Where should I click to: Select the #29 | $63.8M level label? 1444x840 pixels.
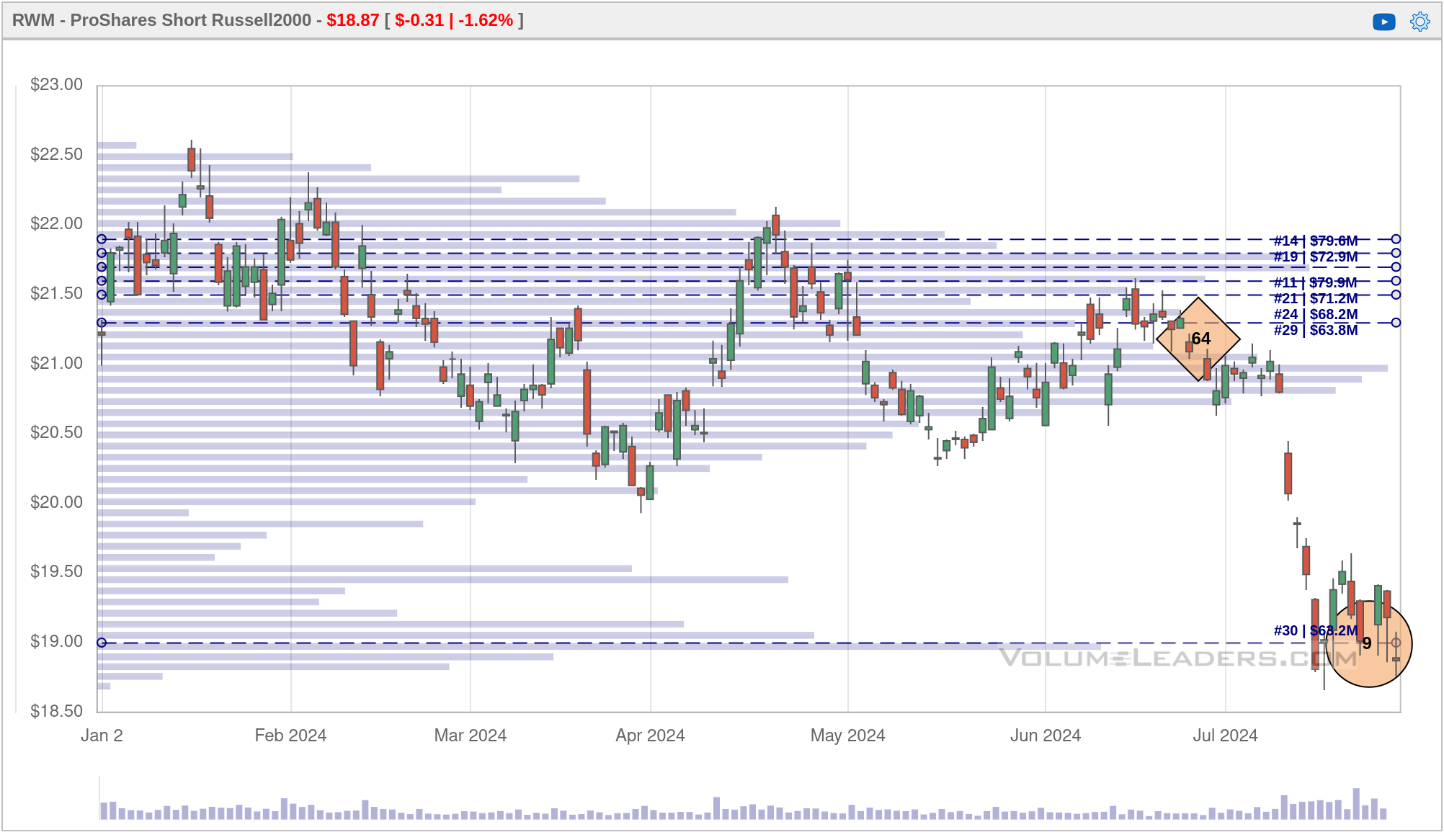tap(1315, 330)
